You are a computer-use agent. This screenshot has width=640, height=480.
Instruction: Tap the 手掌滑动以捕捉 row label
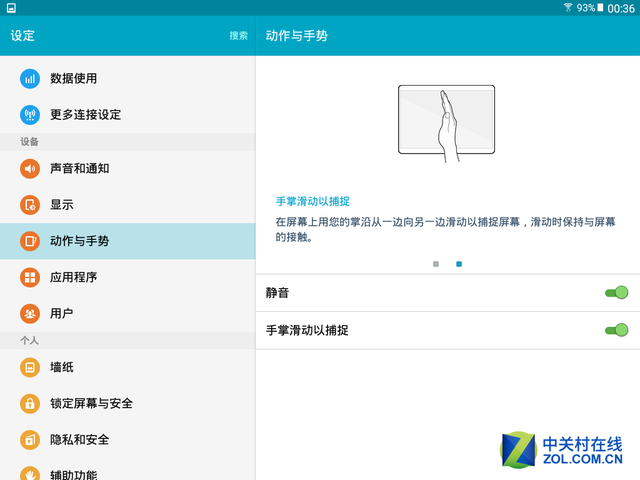(x=307, y=330)
